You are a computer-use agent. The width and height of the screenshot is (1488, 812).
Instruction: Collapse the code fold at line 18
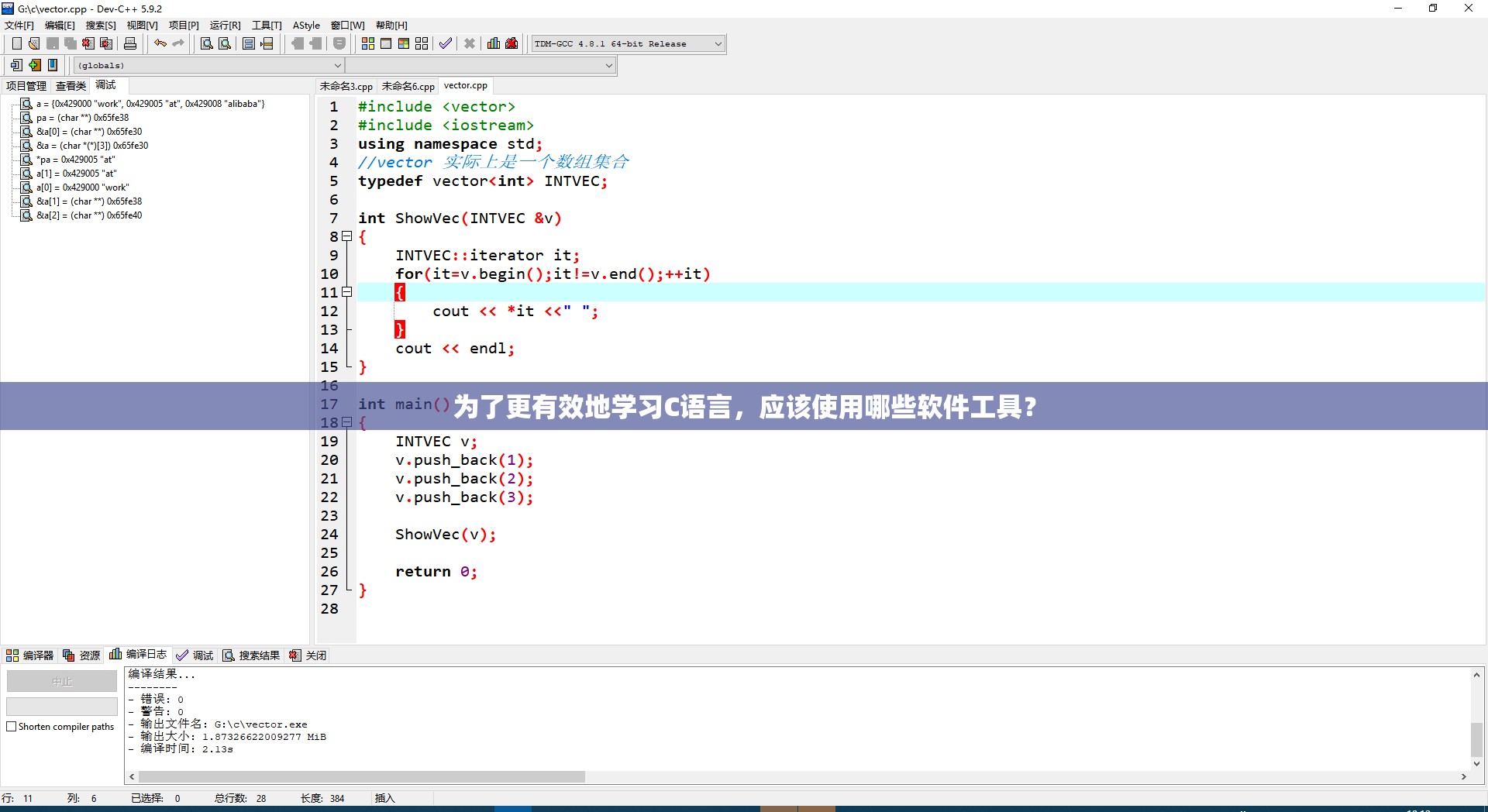tap(347, 422)
